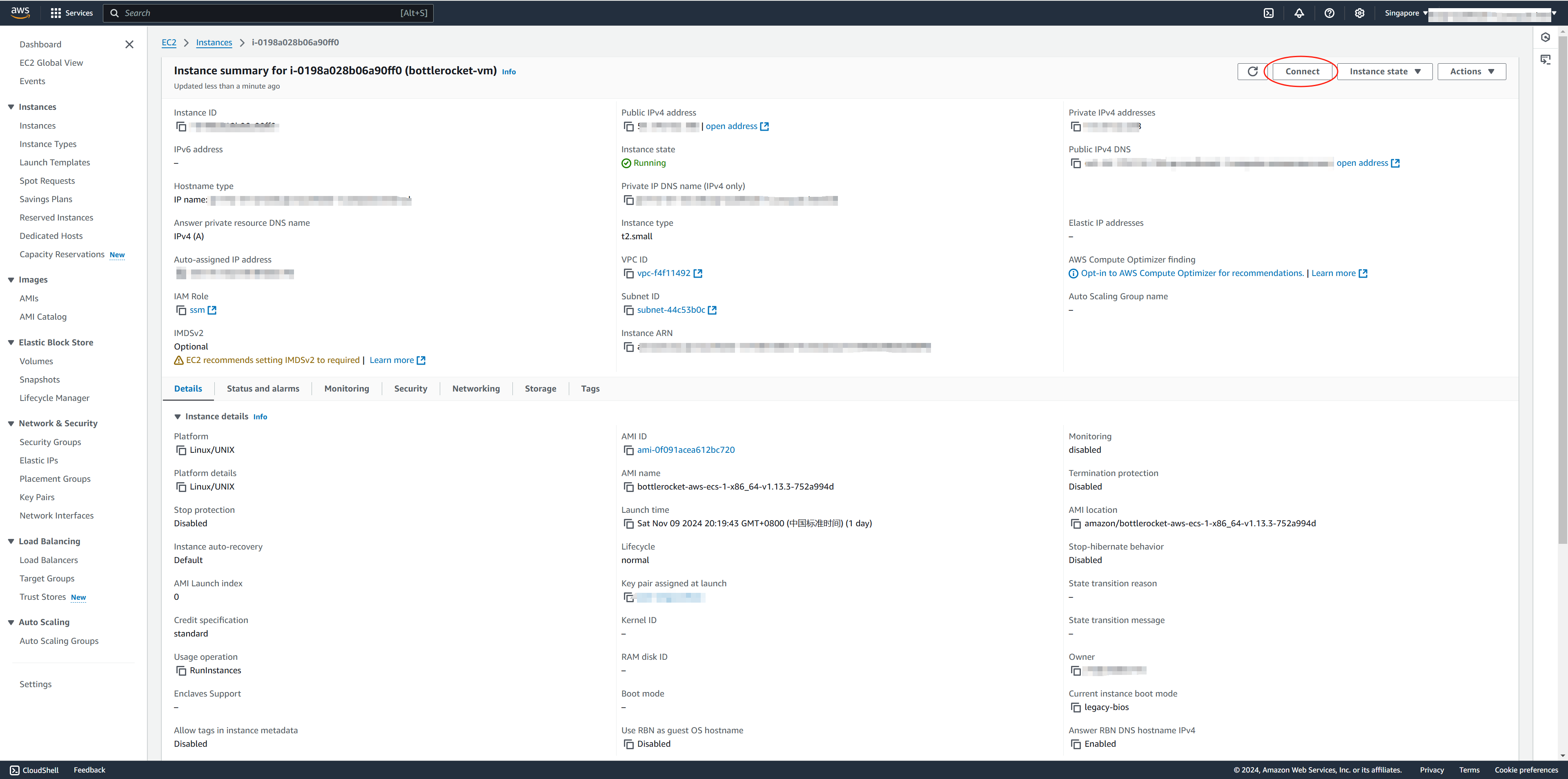Open Launch Templates in sidebar

tap(54, 162)
